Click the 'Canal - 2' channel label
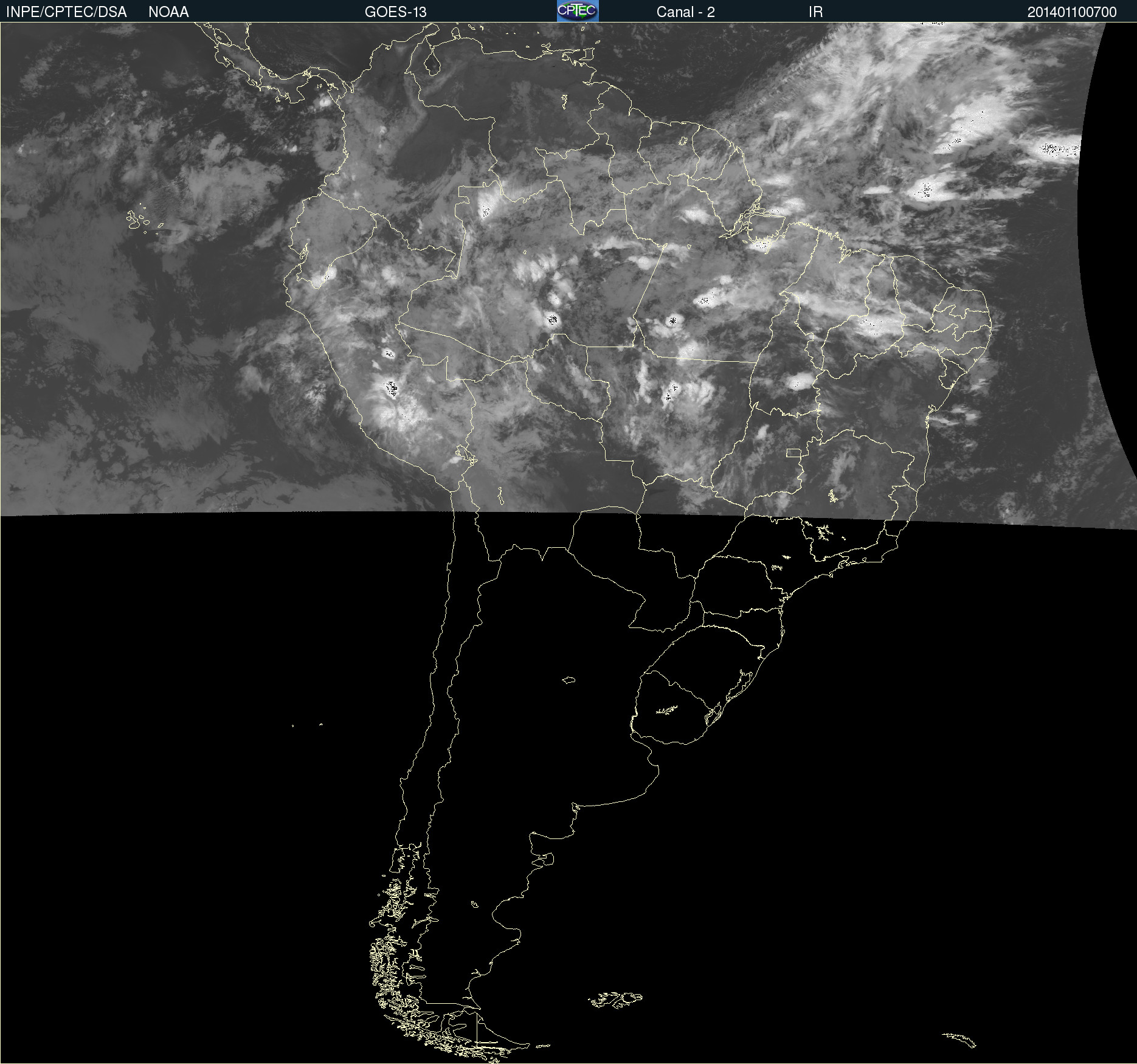 pyautogui.click(x=686, y=12)
